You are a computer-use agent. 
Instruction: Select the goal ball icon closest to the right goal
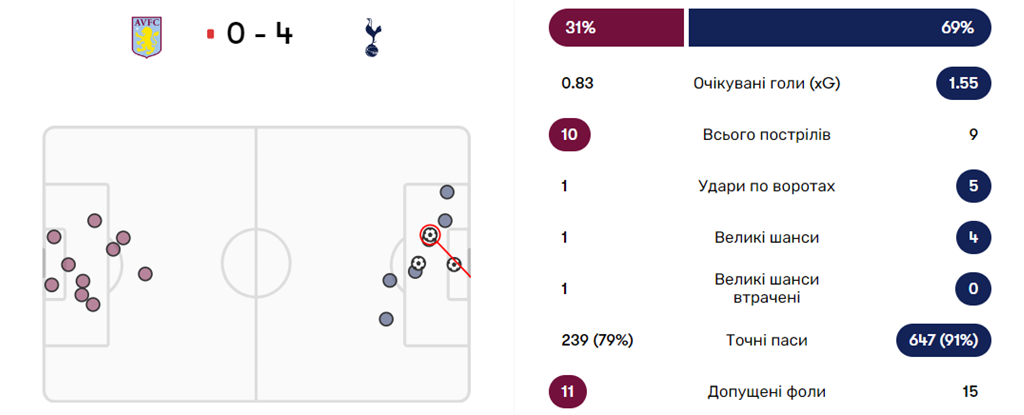(454, 265)
